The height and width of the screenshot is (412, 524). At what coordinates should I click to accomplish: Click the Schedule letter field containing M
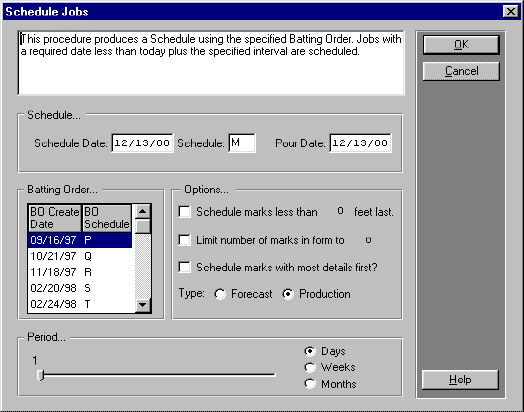242,143
